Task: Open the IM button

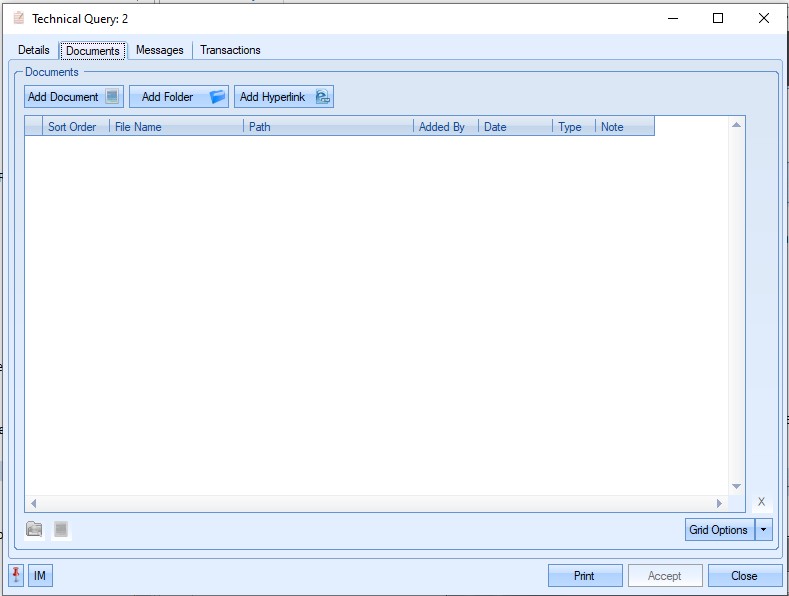Action: (40, 575)
